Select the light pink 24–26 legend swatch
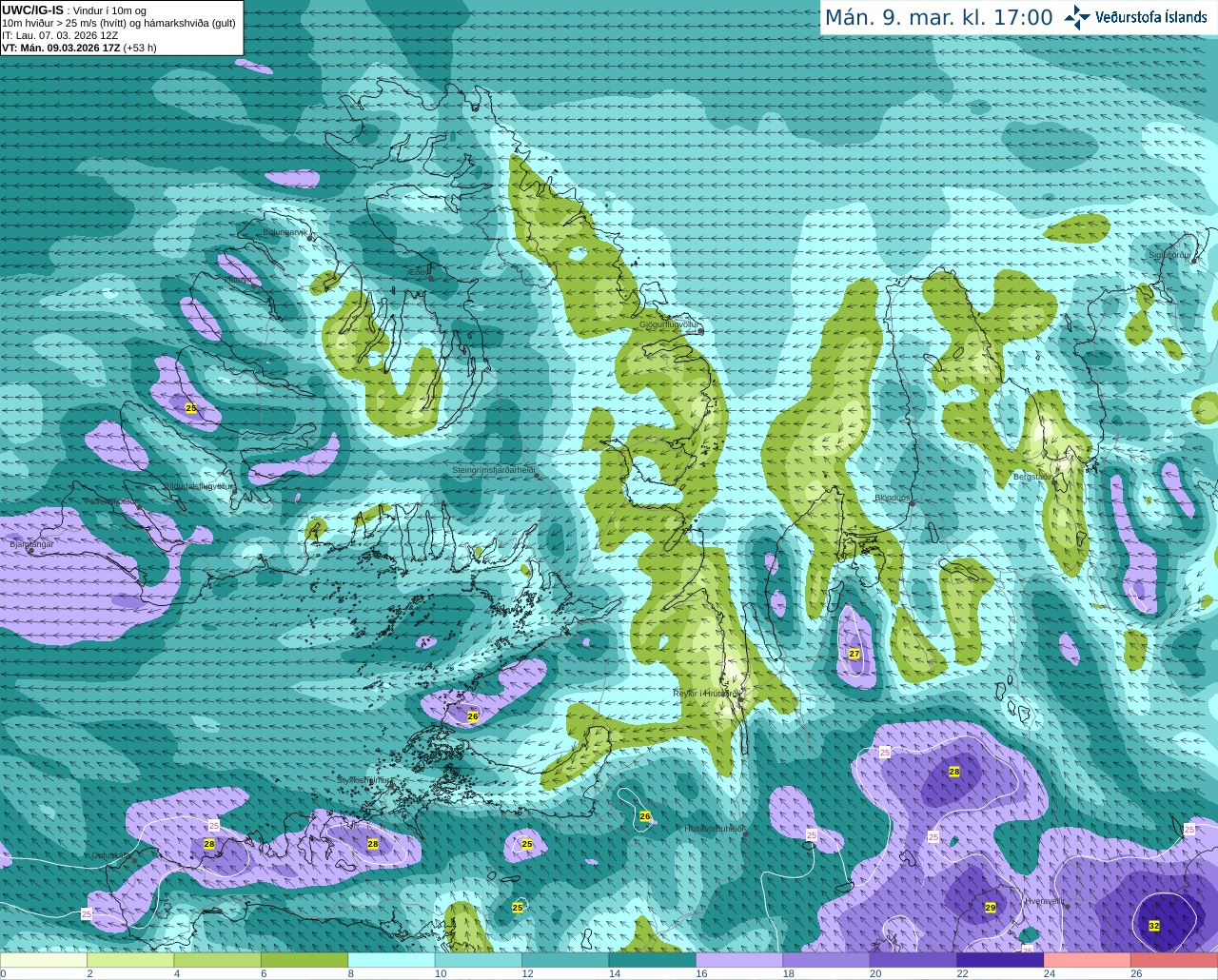Viewport: 1218px width, 980px height. point(1088,961)
